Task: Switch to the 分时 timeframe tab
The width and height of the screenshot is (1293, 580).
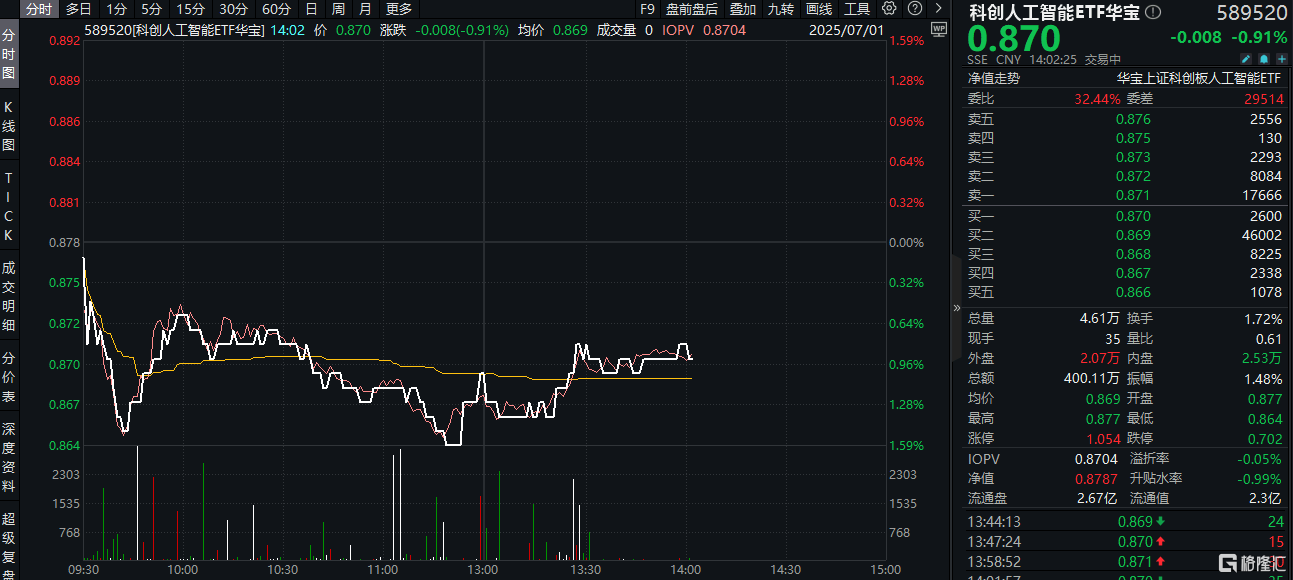Action: point(38,9)
